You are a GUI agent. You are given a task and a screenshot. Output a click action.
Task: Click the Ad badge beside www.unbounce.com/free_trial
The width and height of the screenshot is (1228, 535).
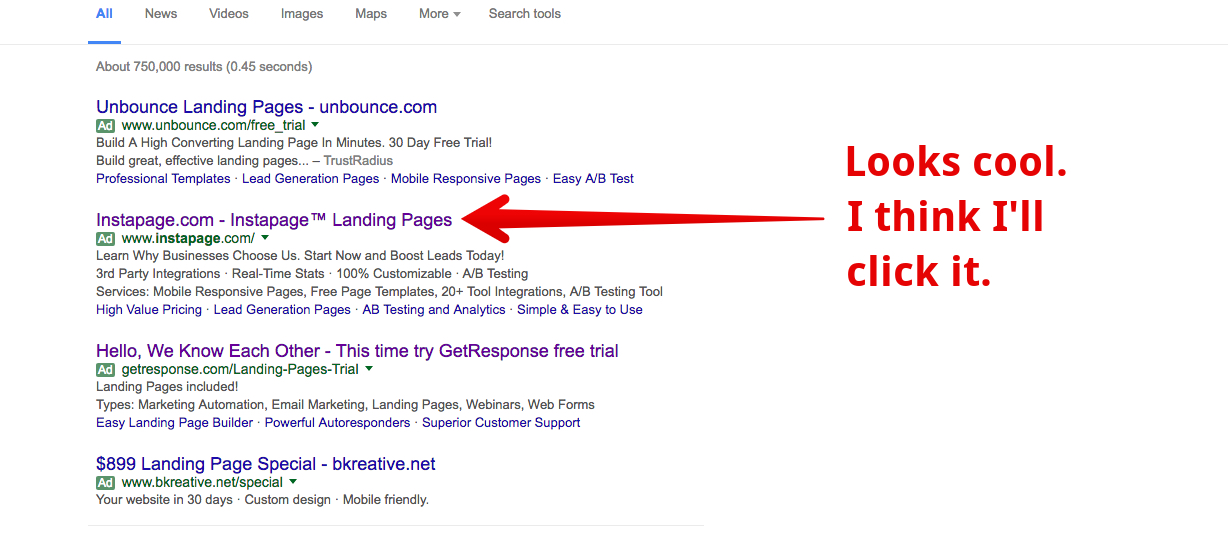105,126
